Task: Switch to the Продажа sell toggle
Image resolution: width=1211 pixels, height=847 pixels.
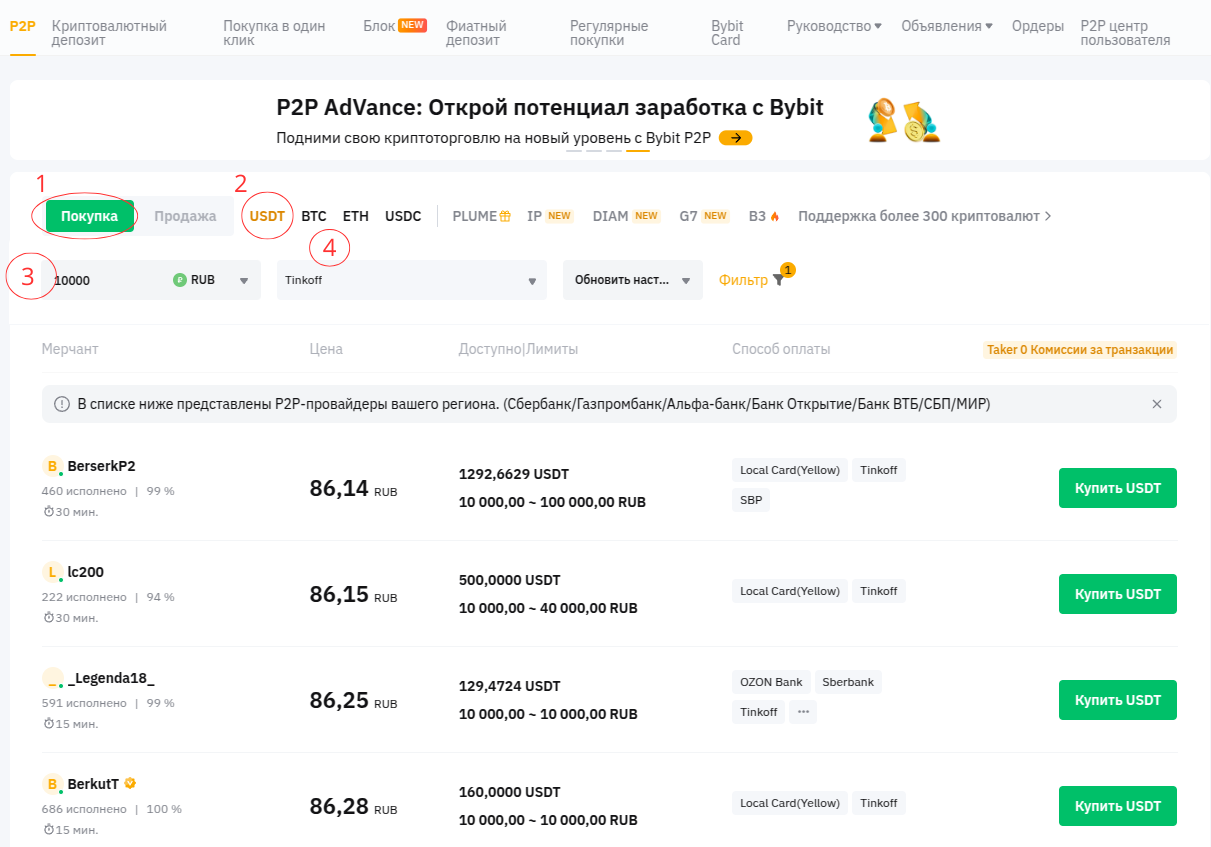Action: (185, 216)
